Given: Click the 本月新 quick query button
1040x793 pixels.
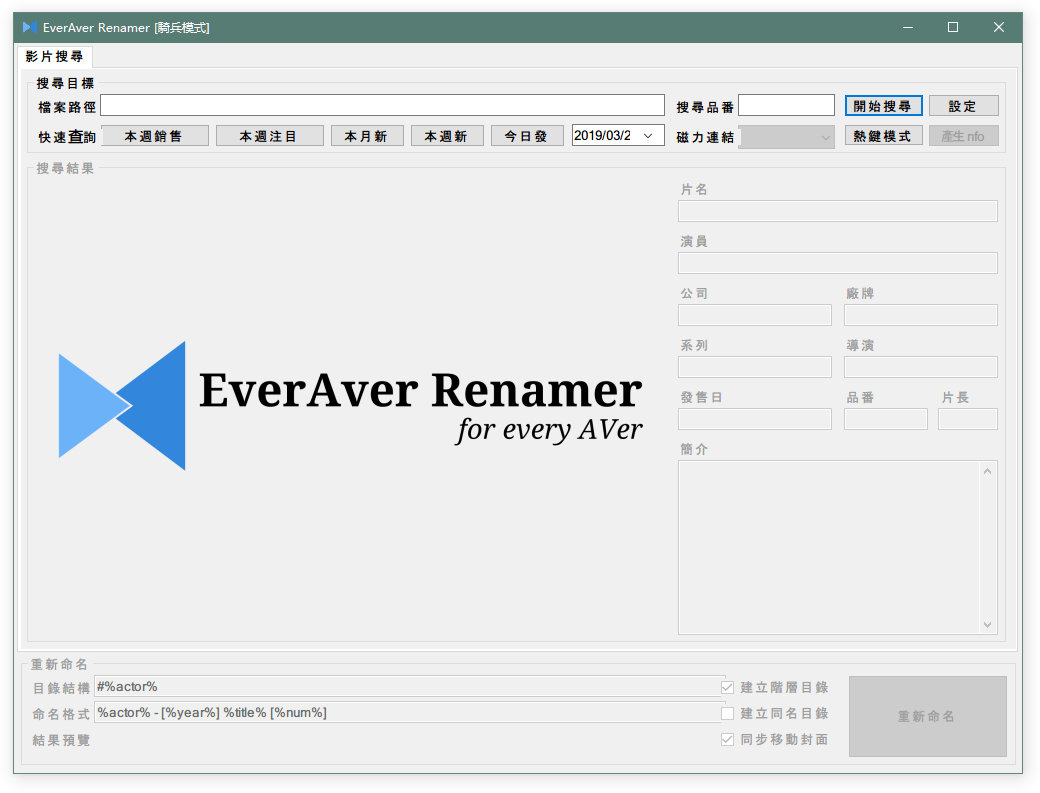Looking at the screenshot, I should pos(367,136).
